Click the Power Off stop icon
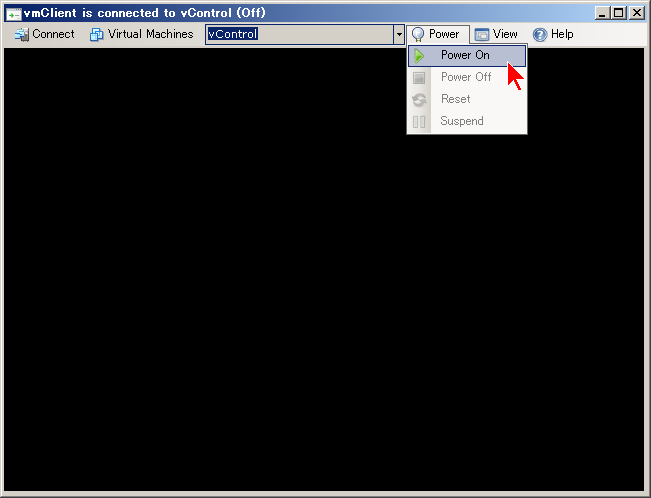651x498 pixels. pos(419,78)
